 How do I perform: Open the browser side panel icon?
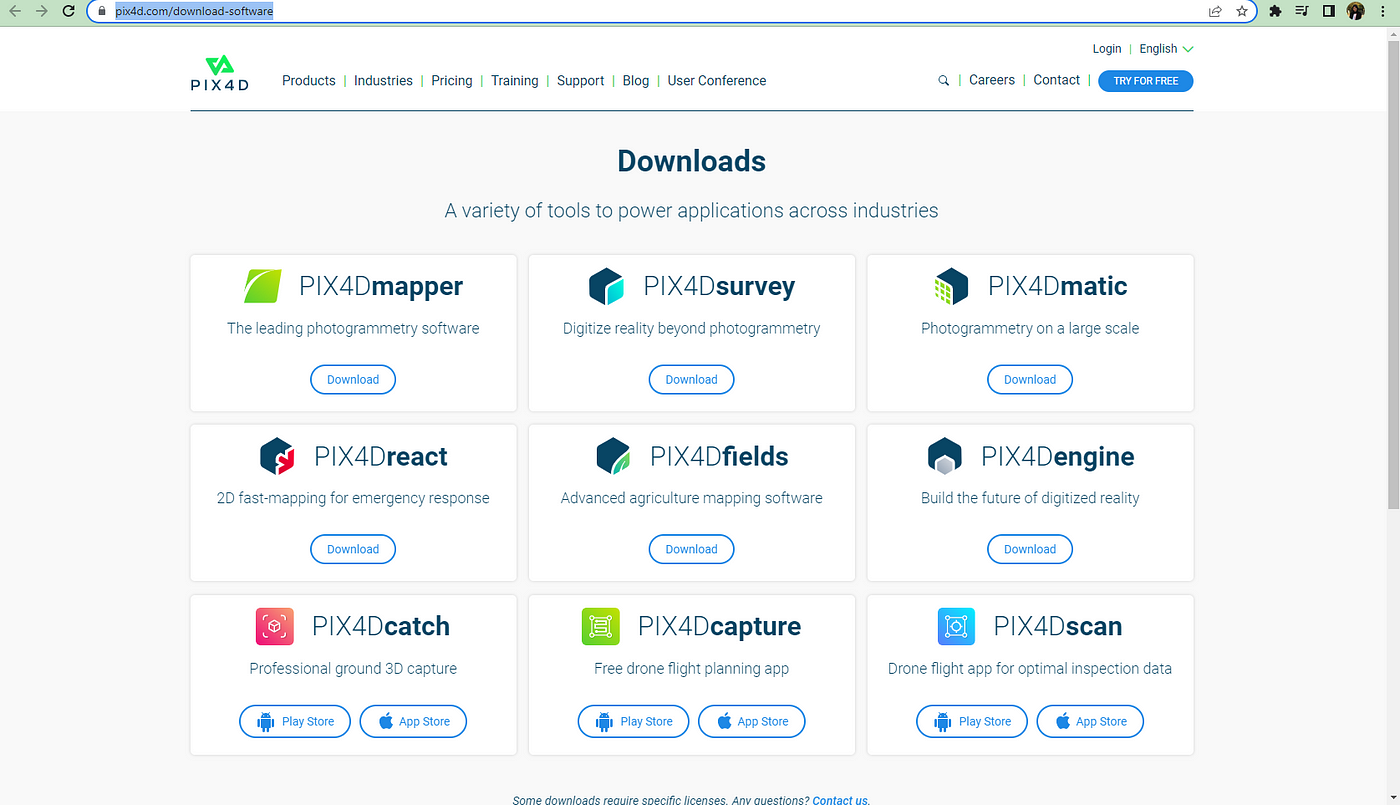point(1329,11)
